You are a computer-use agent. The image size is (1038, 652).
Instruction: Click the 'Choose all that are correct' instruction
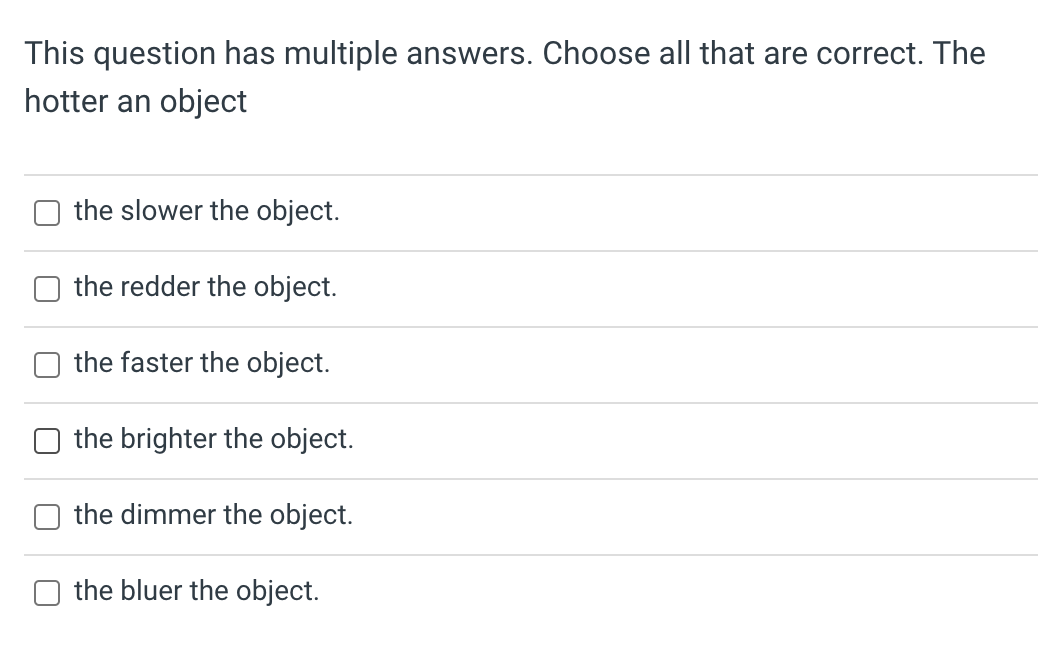point(731,53)
